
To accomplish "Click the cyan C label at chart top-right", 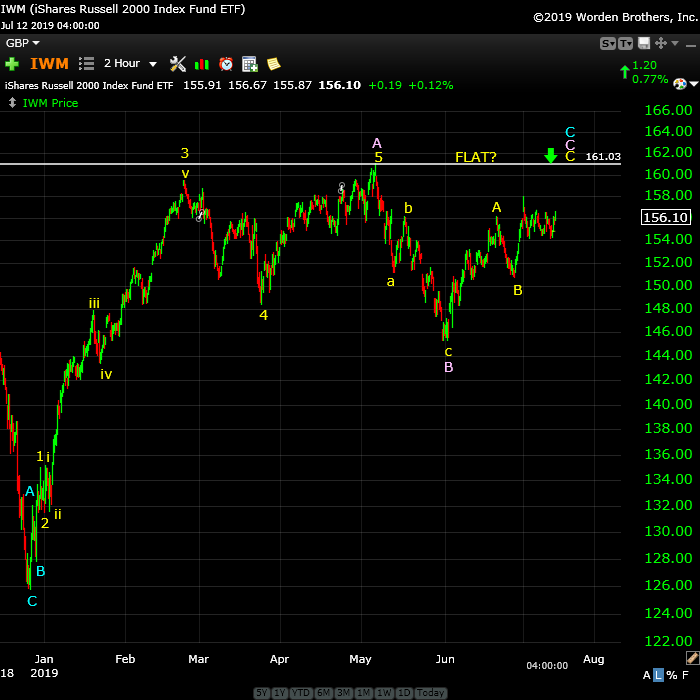I will tap(570, 132).
